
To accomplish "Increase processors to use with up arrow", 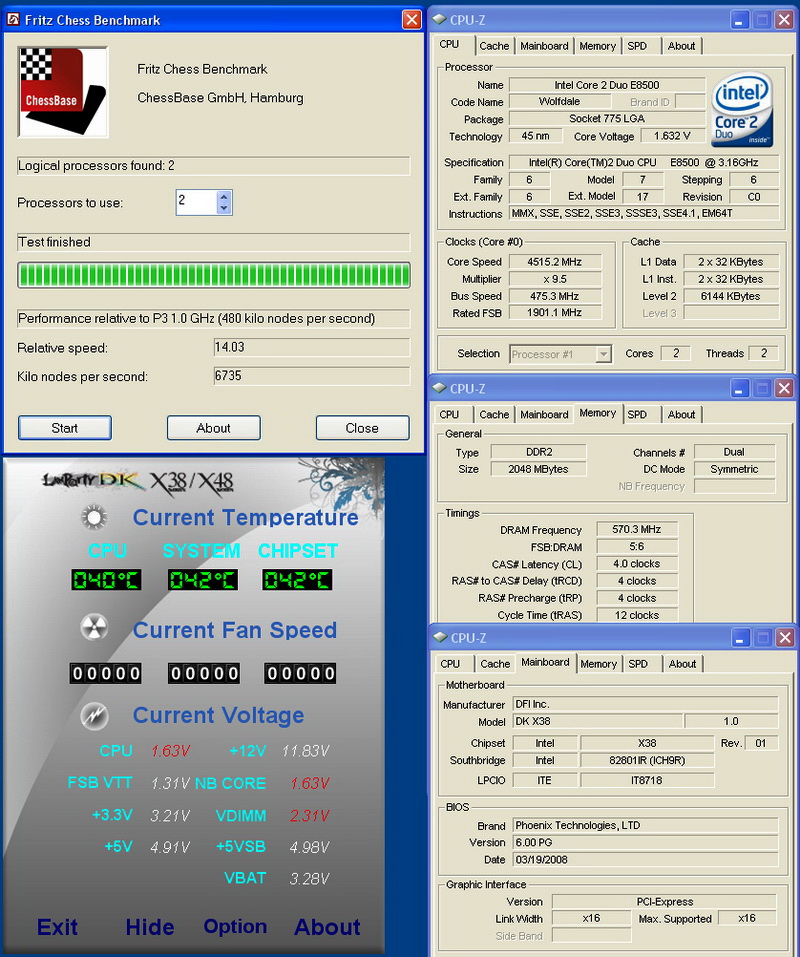I will tap(224, 197).
